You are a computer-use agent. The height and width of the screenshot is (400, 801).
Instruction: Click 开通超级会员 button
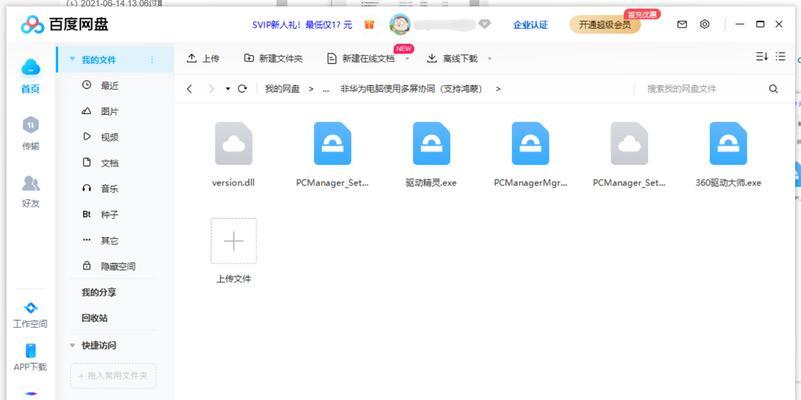pos(605,25)
